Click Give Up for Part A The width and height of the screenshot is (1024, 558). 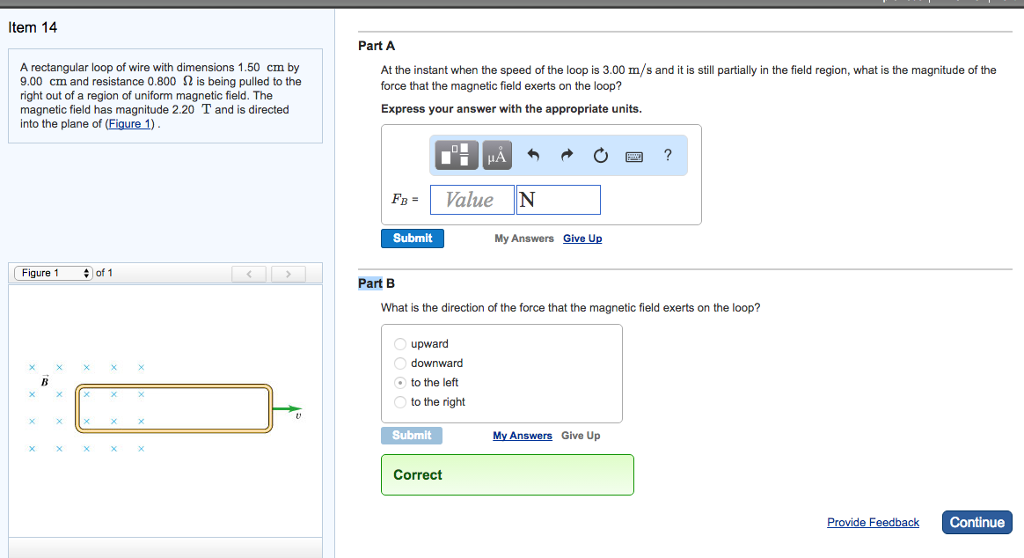tap(582, 239)
